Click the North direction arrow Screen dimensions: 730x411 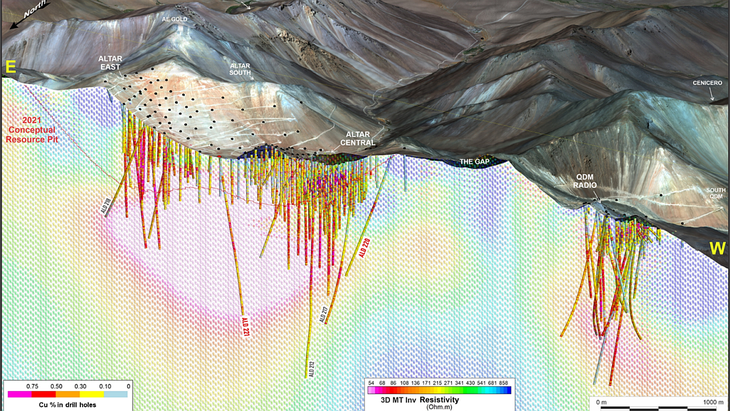29,14
